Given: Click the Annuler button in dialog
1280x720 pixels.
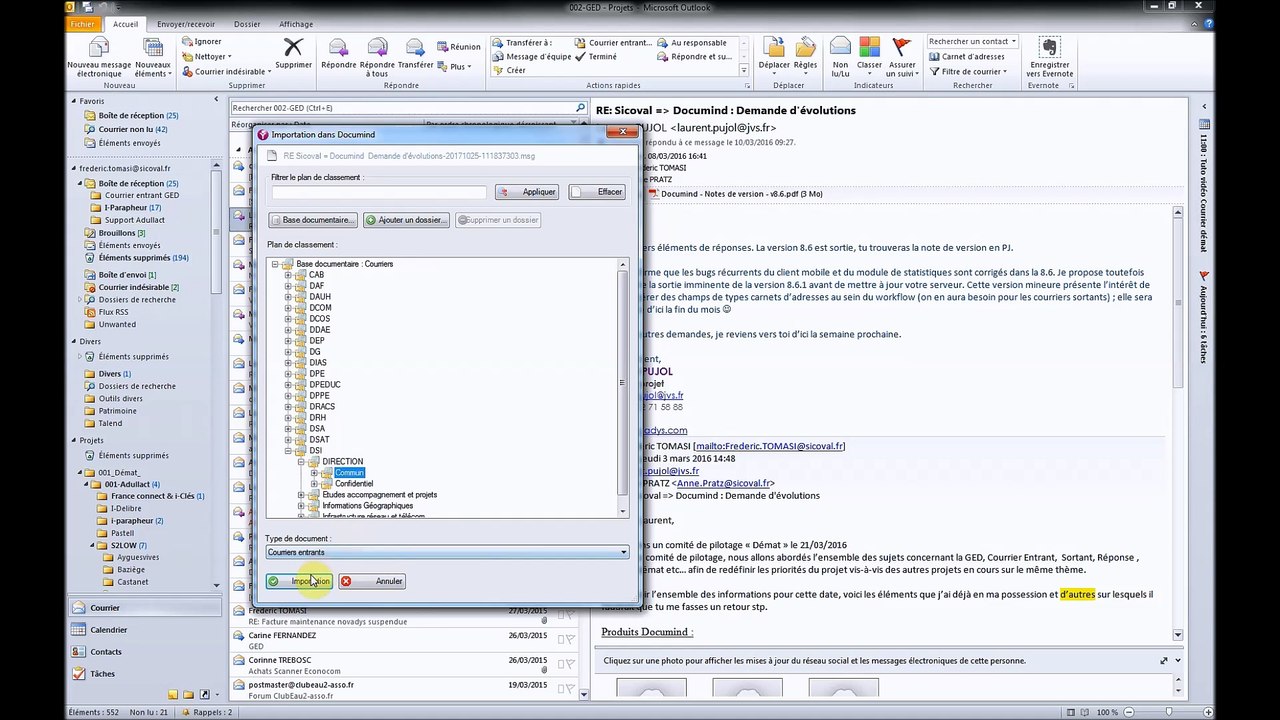Looking at the screenshot, I should click(372, 581).
